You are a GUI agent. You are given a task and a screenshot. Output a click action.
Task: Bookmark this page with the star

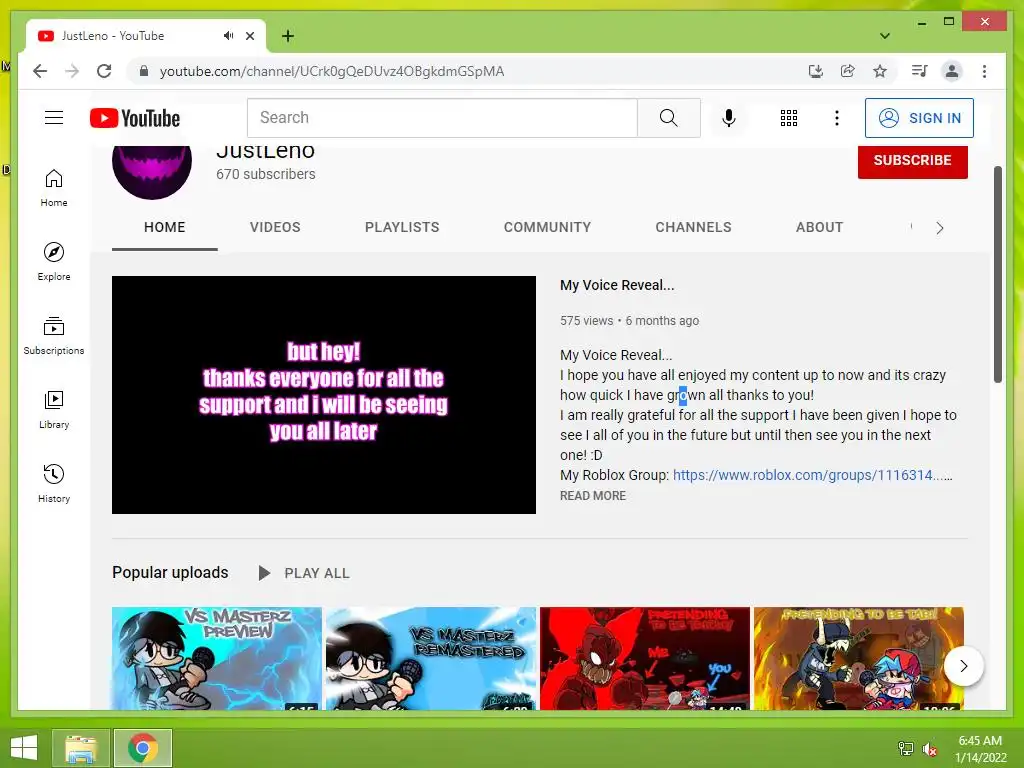click(x=880, y=71)
